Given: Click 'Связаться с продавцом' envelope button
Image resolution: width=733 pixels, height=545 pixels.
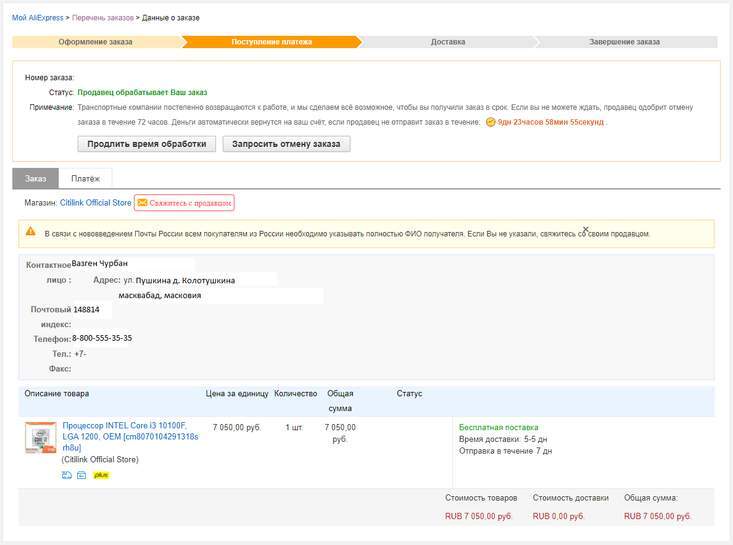Looking at the screenshot, I should pos(184,202).
